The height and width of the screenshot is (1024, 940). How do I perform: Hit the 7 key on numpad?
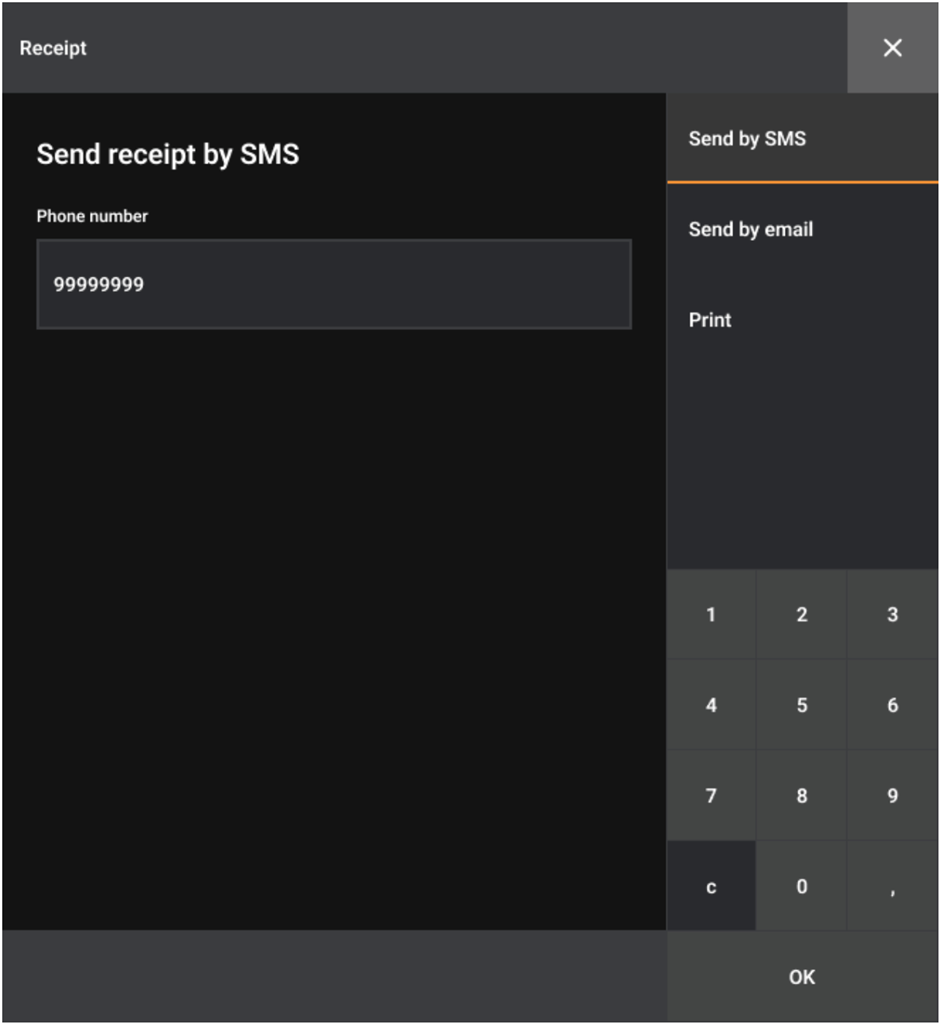[711, 796]
